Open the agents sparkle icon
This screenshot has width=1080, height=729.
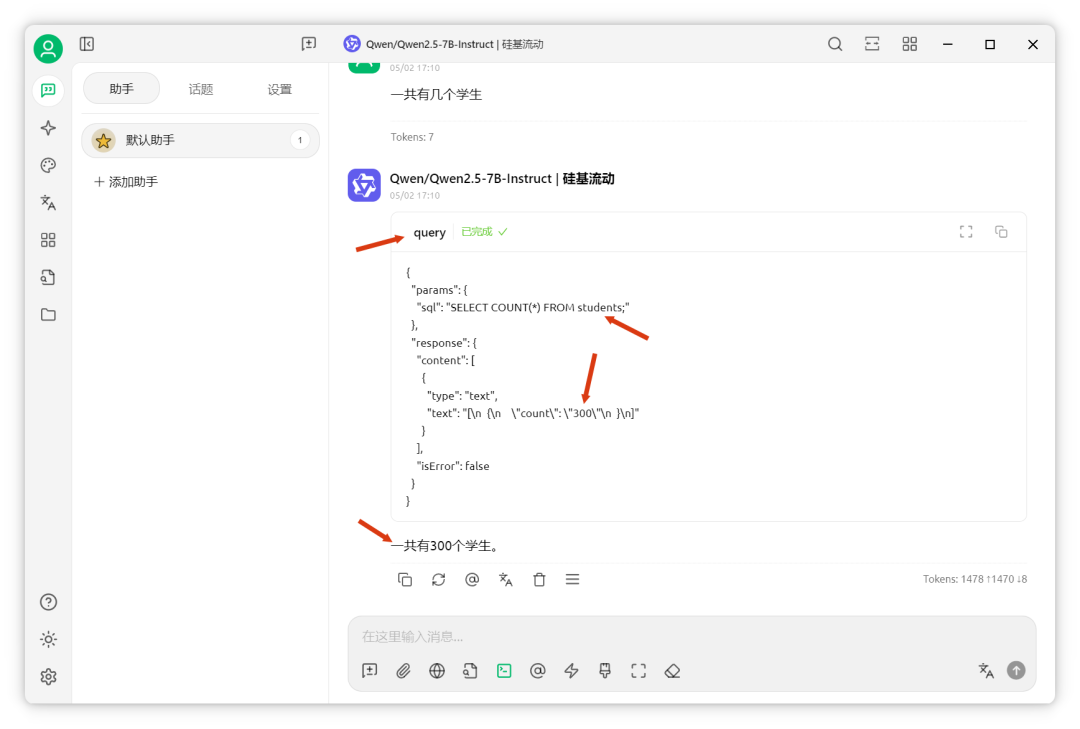click(x=48, y=128)
